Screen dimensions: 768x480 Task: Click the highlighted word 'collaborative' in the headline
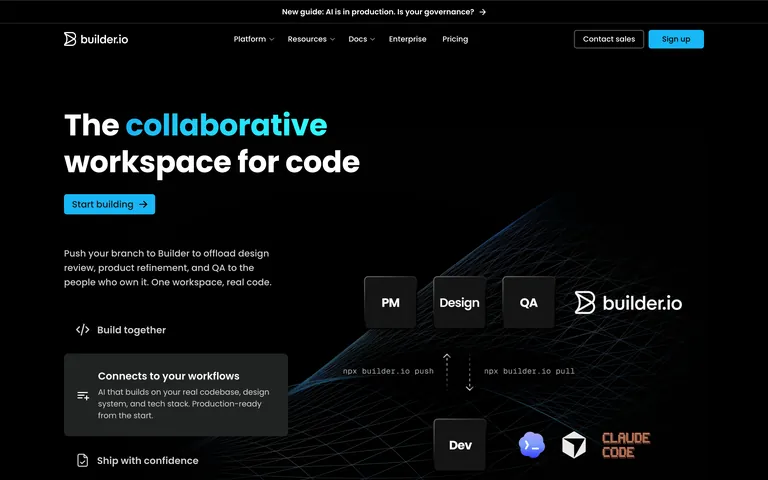[226, 125]
